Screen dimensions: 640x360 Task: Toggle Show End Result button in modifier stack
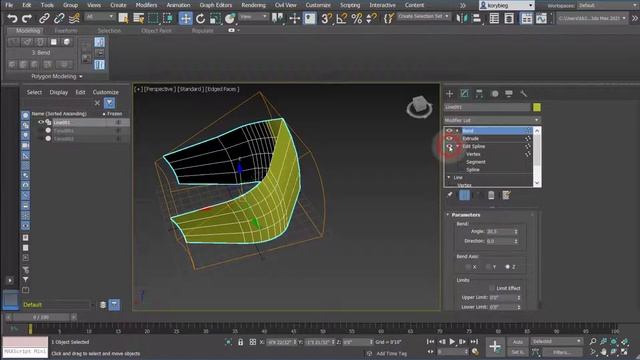(x=464, y=195)
